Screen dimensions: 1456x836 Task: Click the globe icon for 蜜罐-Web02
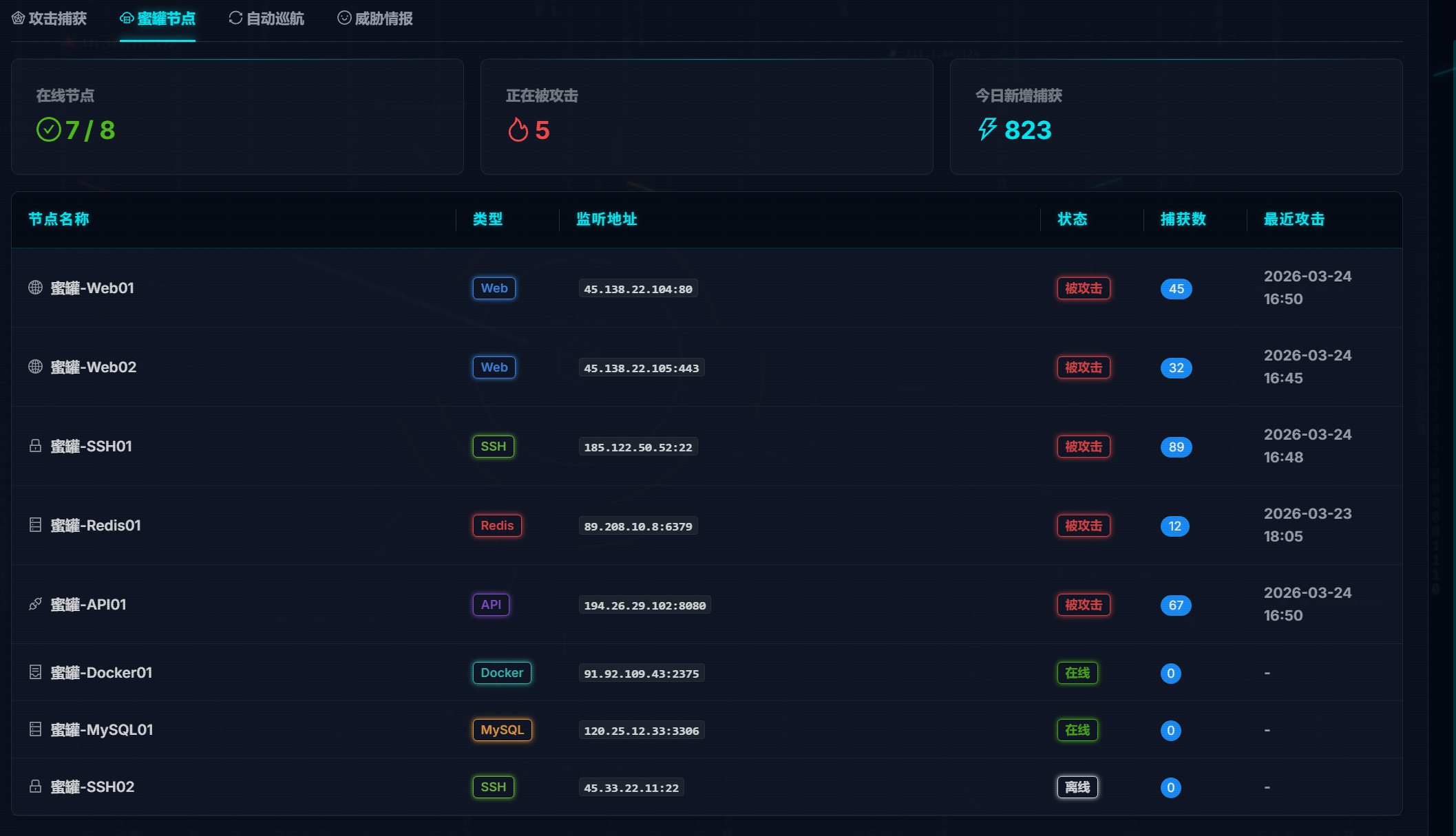[35, 367]
